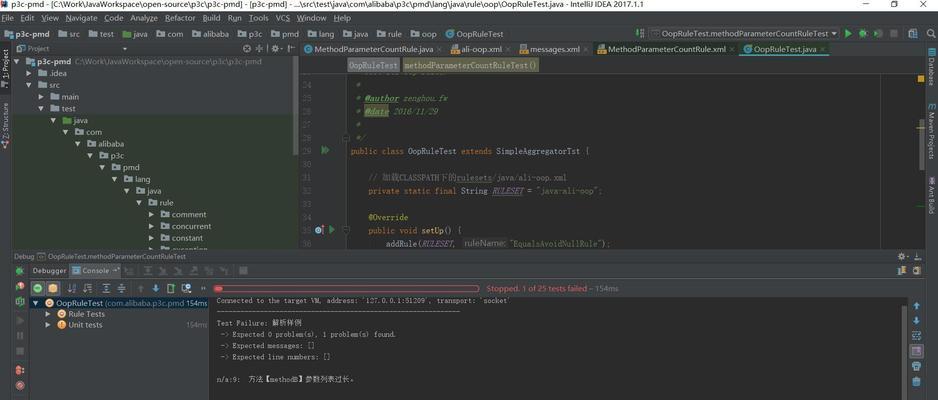This screenshot has height=400, width=938.
Task: Click the Make Project build icon
Action: click(639, 34)
